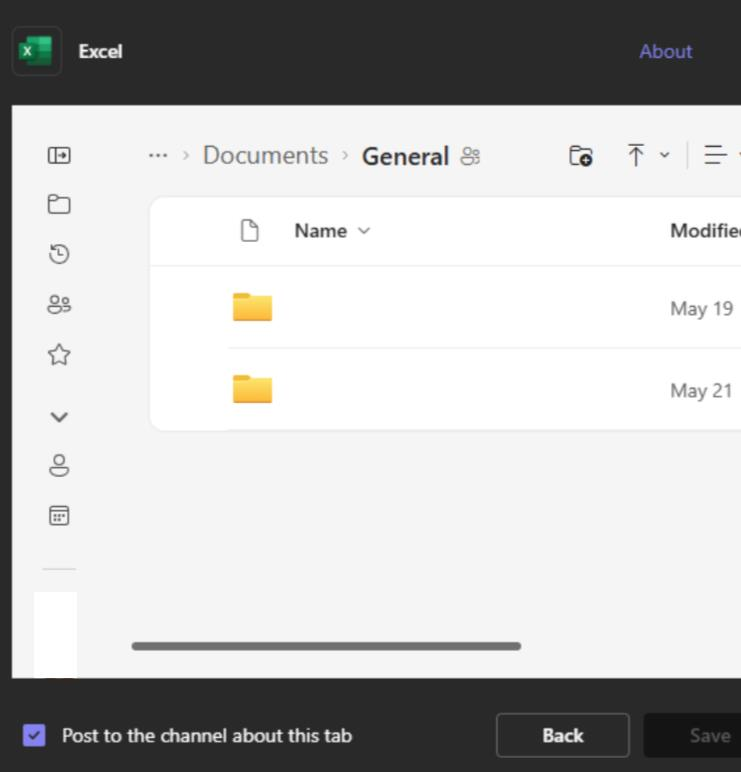
Task: Open the folder modified May 19
Action: tap(253, 307)
